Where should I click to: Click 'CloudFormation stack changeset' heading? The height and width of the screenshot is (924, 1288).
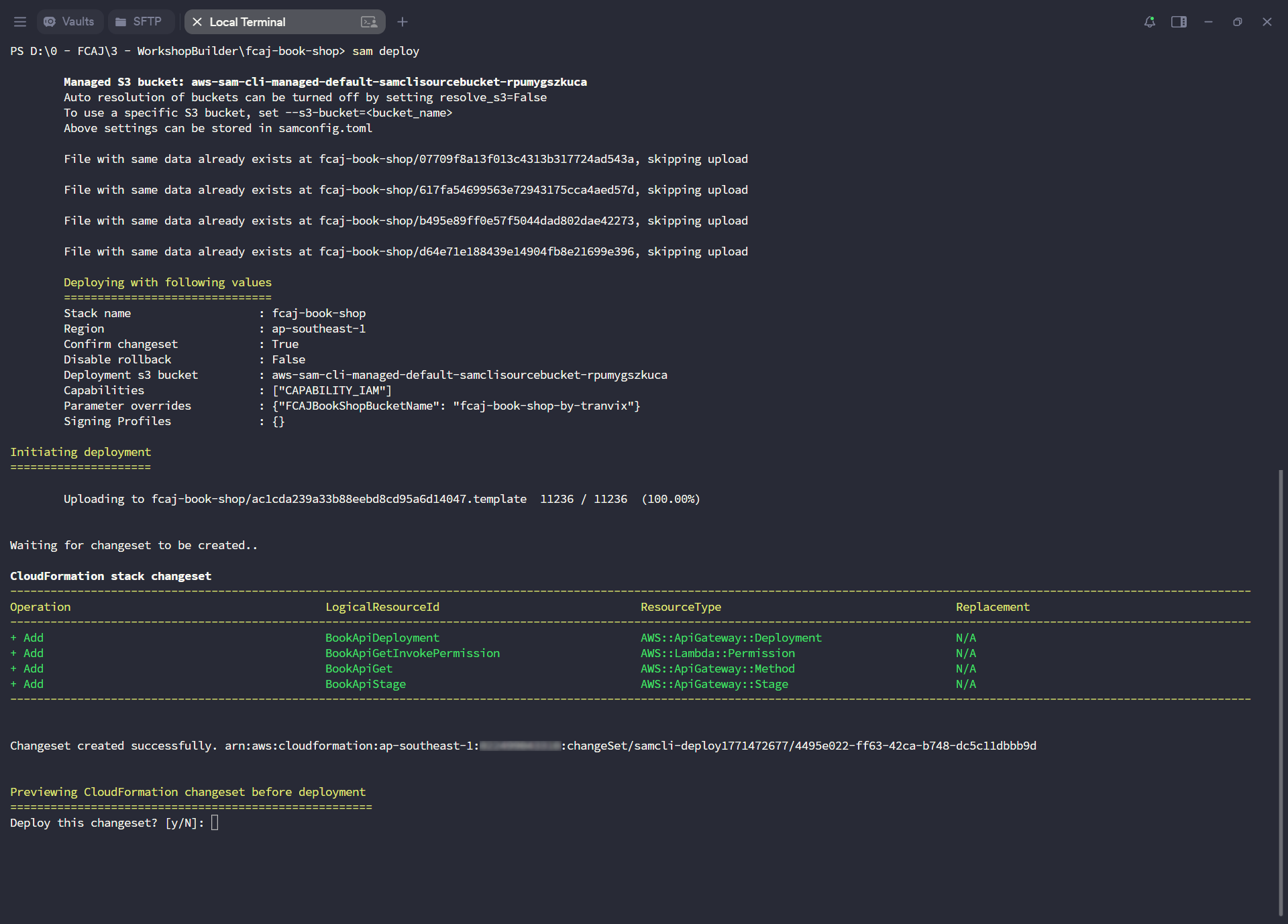pyautogui.click(x=111, y=576)
